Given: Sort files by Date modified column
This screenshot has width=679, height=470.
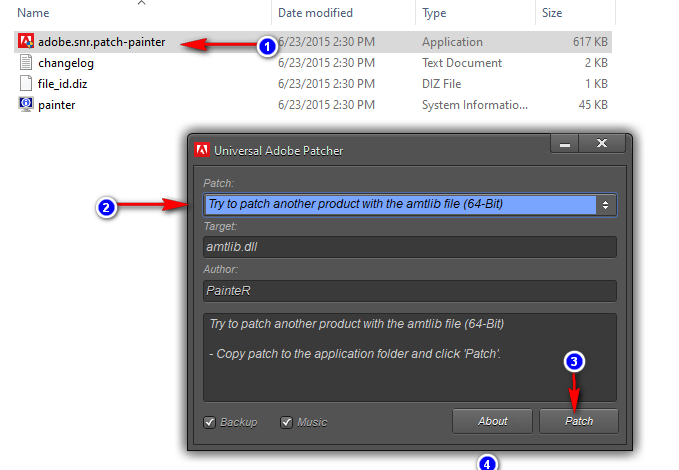Looking at the screenshot, I should click(x=315, y=13).
